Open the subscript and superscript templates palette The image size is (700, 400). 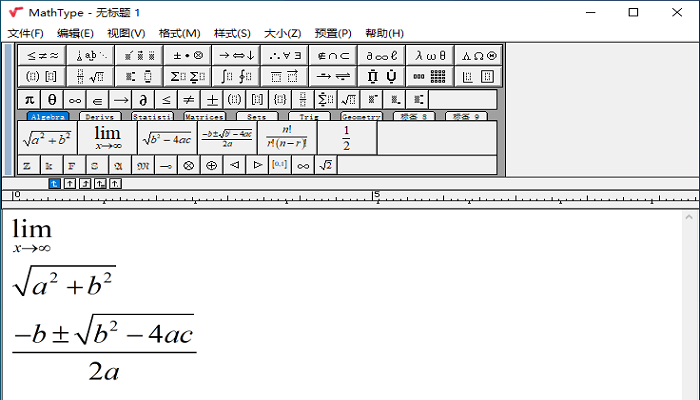coord(139,76)
